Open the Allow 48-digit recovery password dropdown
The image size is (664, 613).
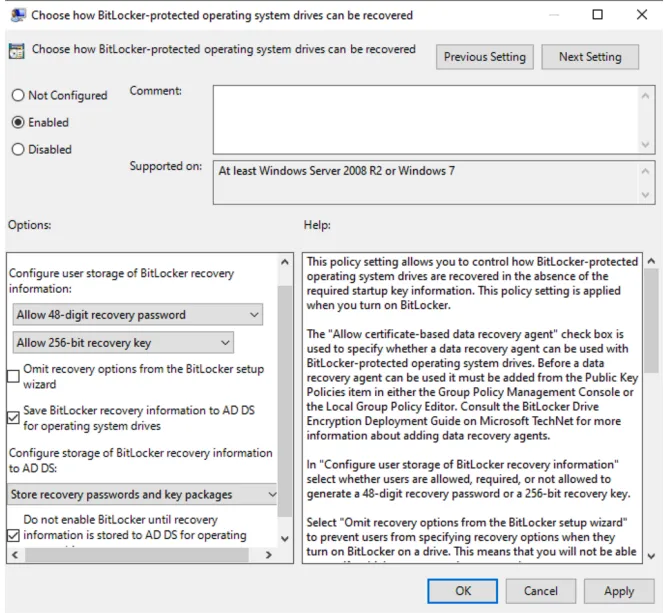tap(138, 315)
